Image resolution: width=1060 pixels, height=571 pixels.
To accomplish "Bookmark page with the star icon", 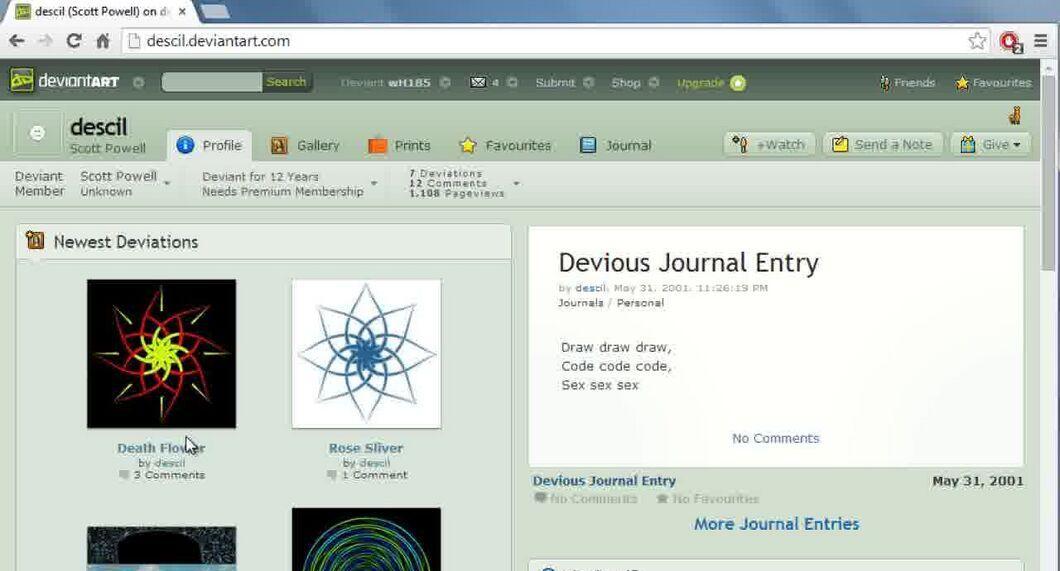I will click(x=977, y=41).
